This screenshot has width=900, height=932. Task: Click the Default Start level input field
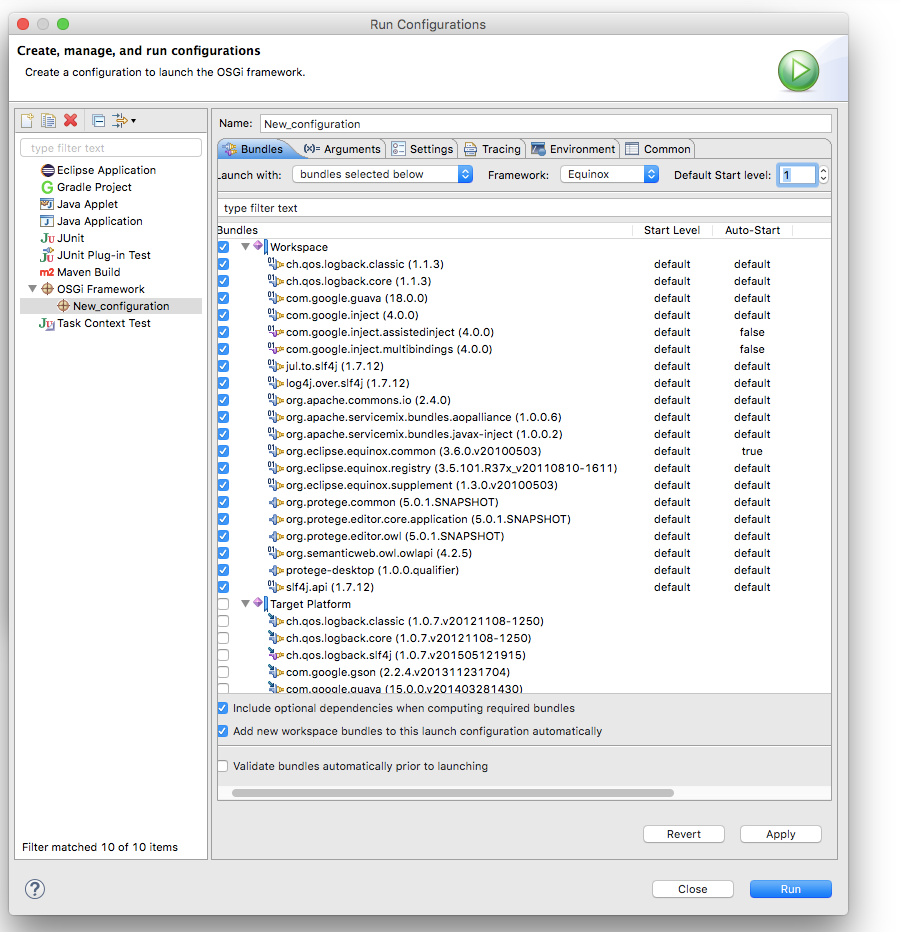[797, 175]
